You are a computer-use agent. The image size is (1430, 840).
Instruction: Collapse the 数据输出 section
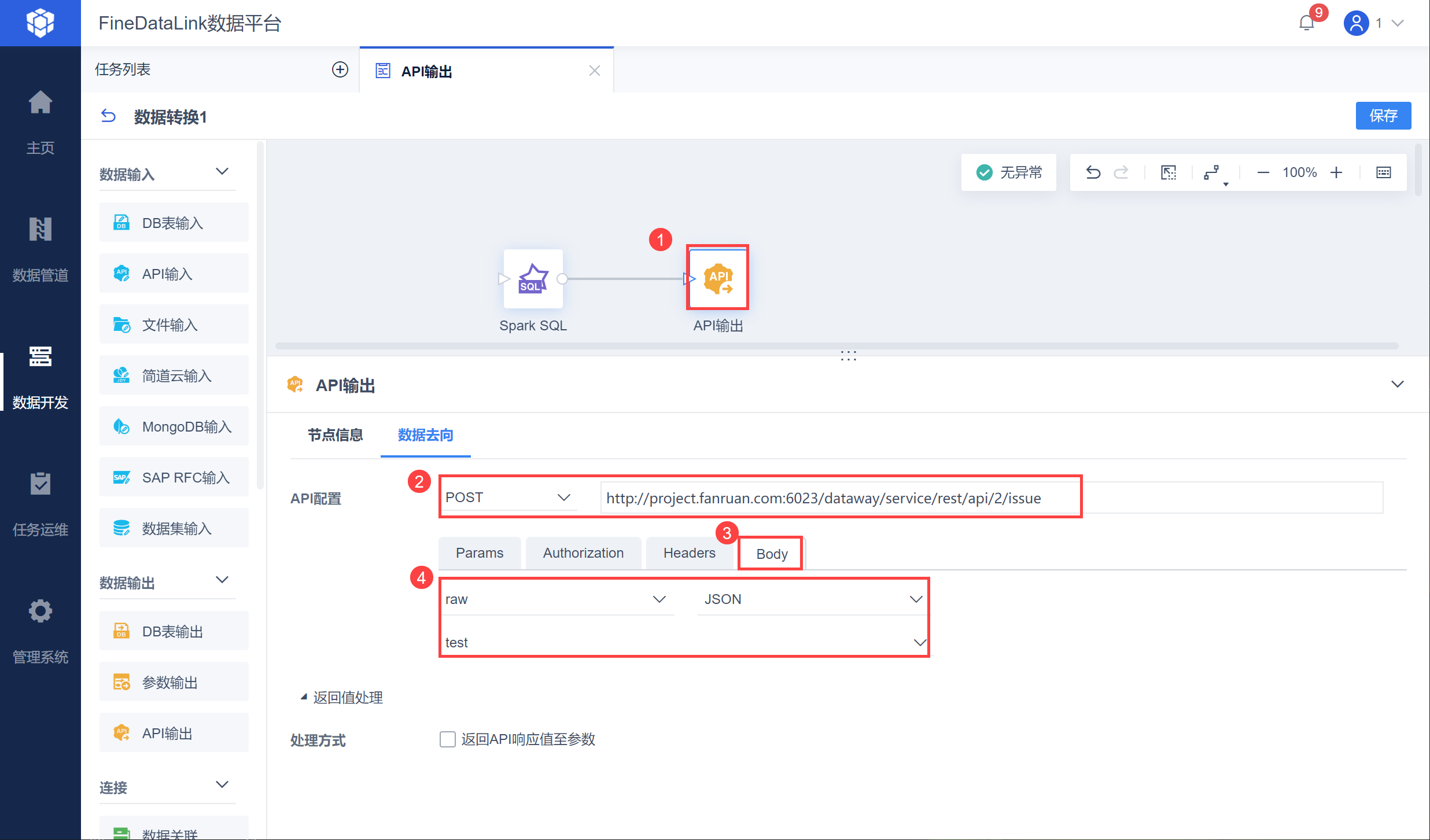pos(222,580)
